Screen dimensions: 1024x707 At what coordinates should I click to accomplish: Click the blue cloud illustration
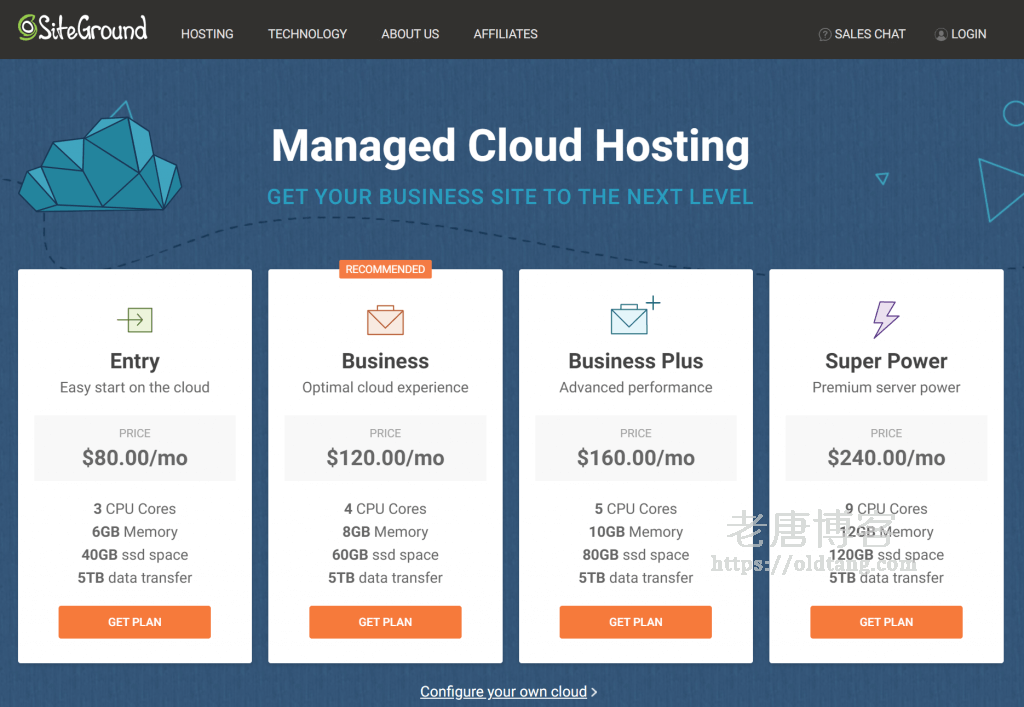pyautogui.click(x=100, y=165)
